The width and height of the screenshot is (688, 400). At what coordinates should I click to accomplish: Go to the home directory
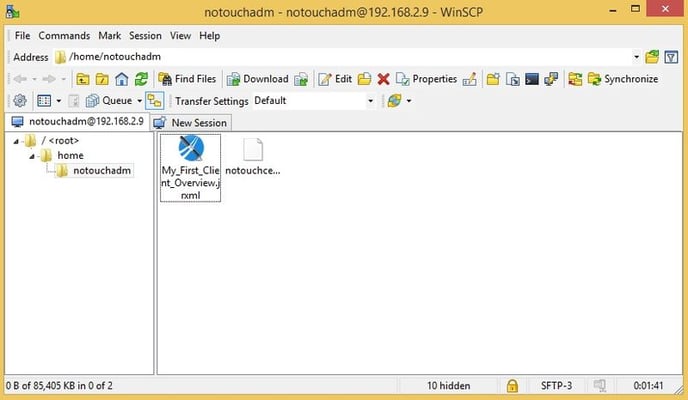point(122,79)
